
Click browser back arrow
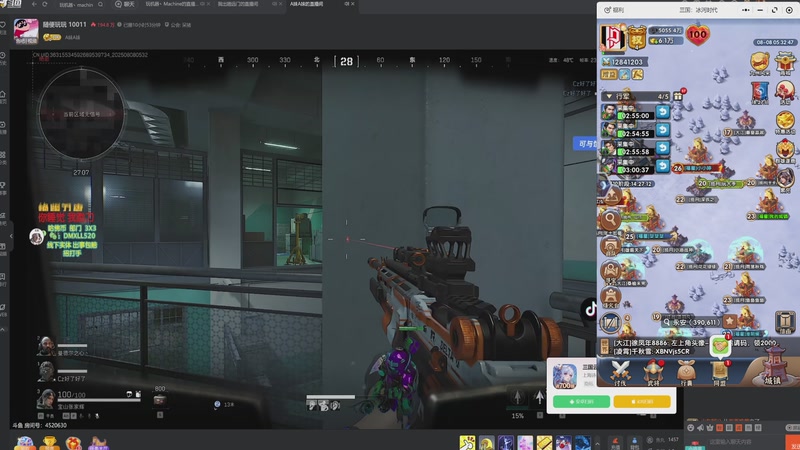(34, 4)
